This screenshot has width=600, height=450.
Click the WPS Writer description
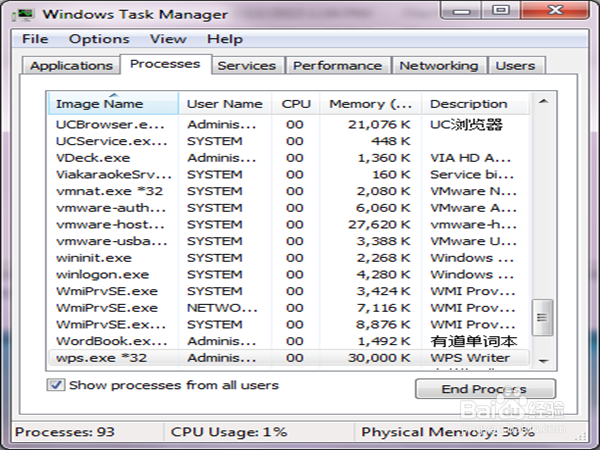(x=470, y=358)
